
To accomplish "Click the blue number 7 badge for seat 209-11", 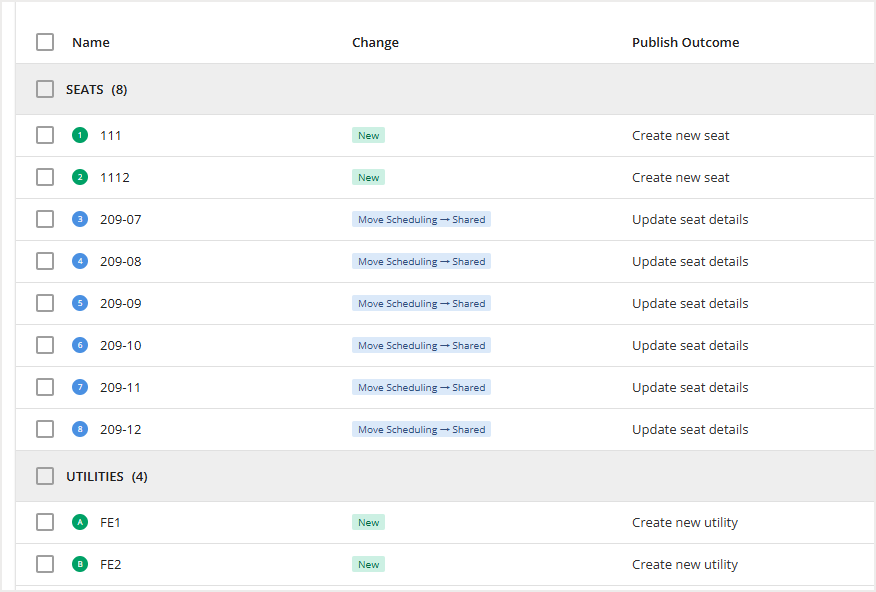I will [x=80, y=387].
